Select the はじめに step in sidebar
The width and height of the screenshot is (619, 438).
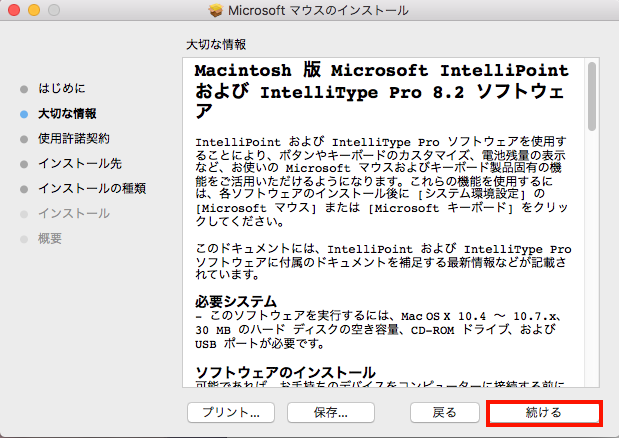coord(62,88)
